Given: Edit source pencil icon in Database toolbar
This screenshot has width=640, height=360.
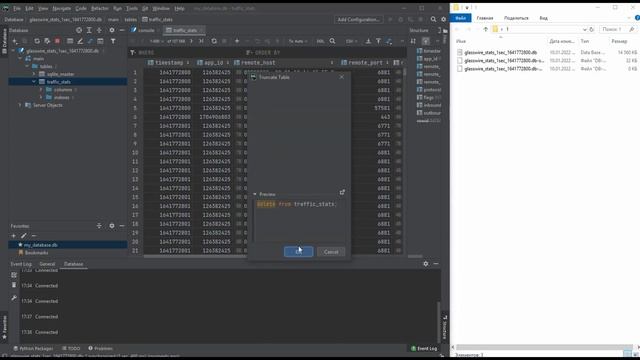Looking at the screenshot, I should [x=80, y=41].
